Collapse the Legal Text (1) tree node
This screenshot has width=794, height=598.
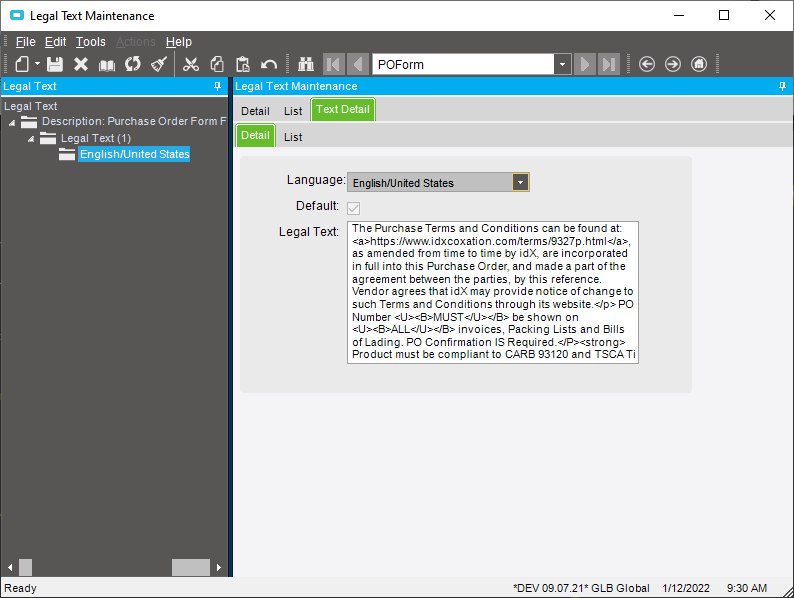tap(31, 139)
